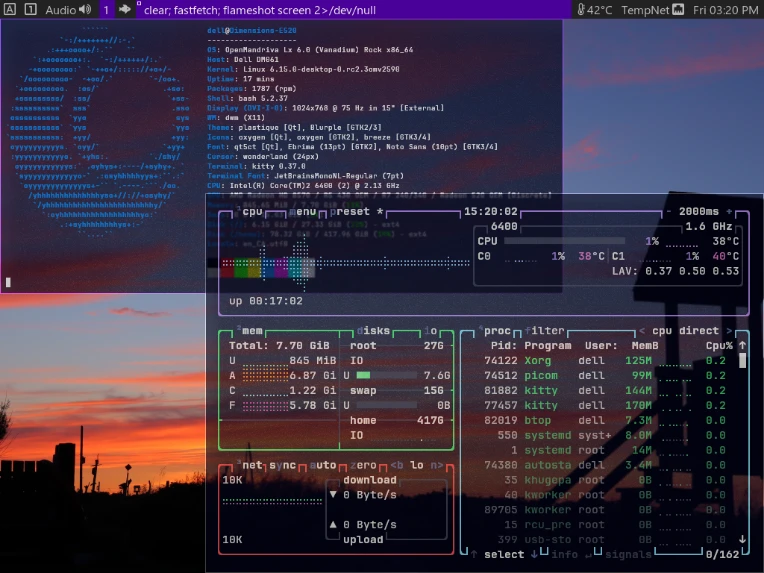Click the green color block in fastfetch

[x=241, y=268]
